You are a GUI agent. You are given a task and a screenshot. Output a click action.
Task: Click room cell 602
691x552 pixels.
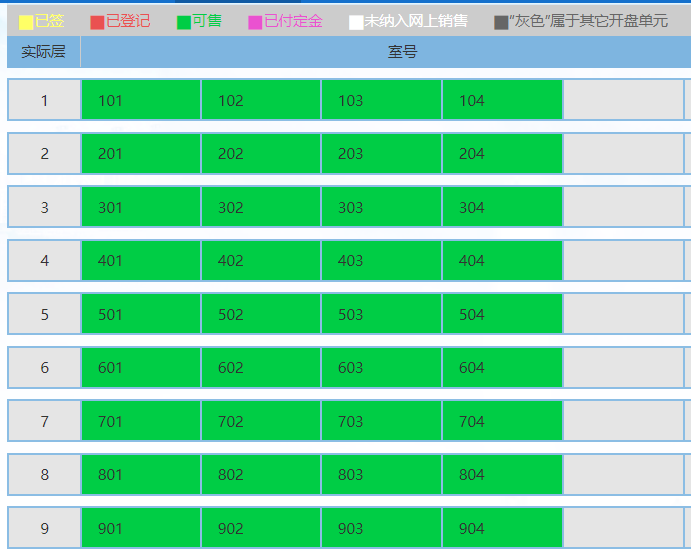coord(261,367)
